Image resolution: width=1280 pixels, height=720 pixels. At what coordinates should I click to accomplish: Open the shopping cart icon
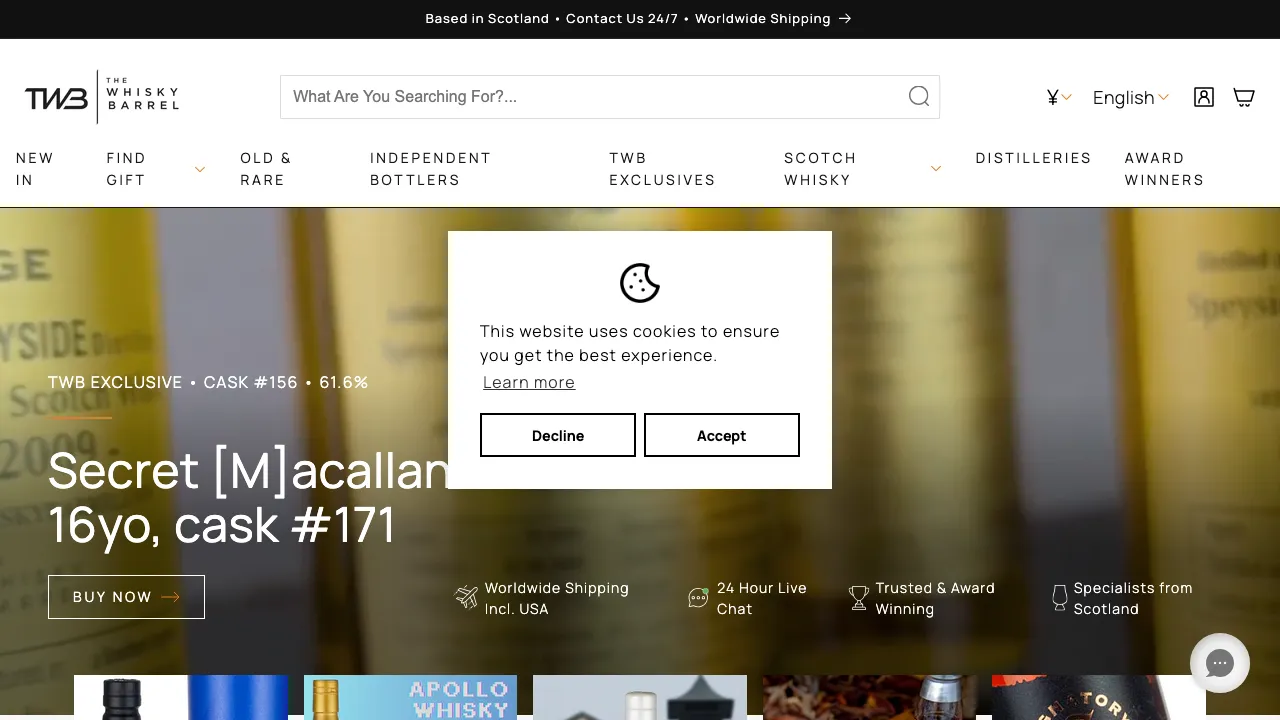point(1243,97)
